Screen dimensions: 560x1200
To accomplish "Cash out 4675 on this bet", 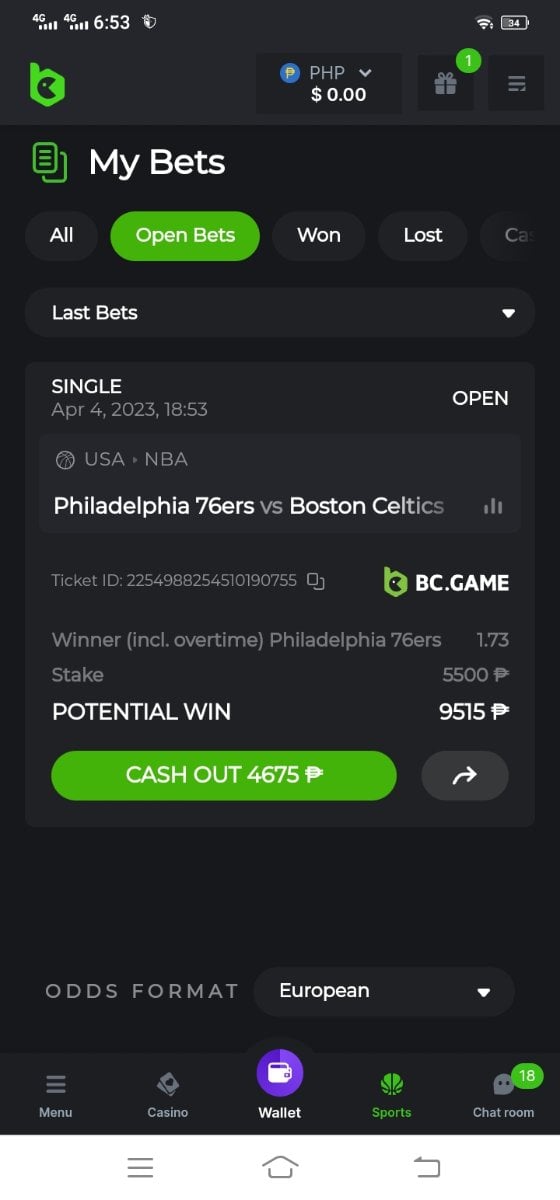I will 224,776.
